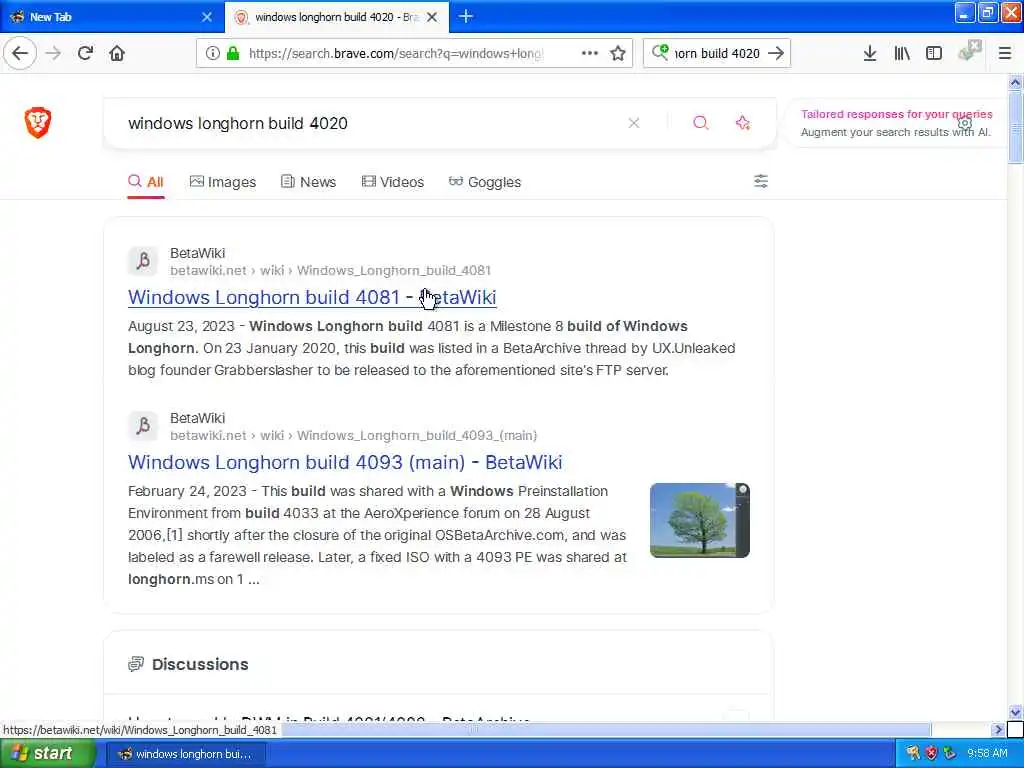Click vertical scrollbar up arrow
The image size is (1024, 768).
point(1015,82)
